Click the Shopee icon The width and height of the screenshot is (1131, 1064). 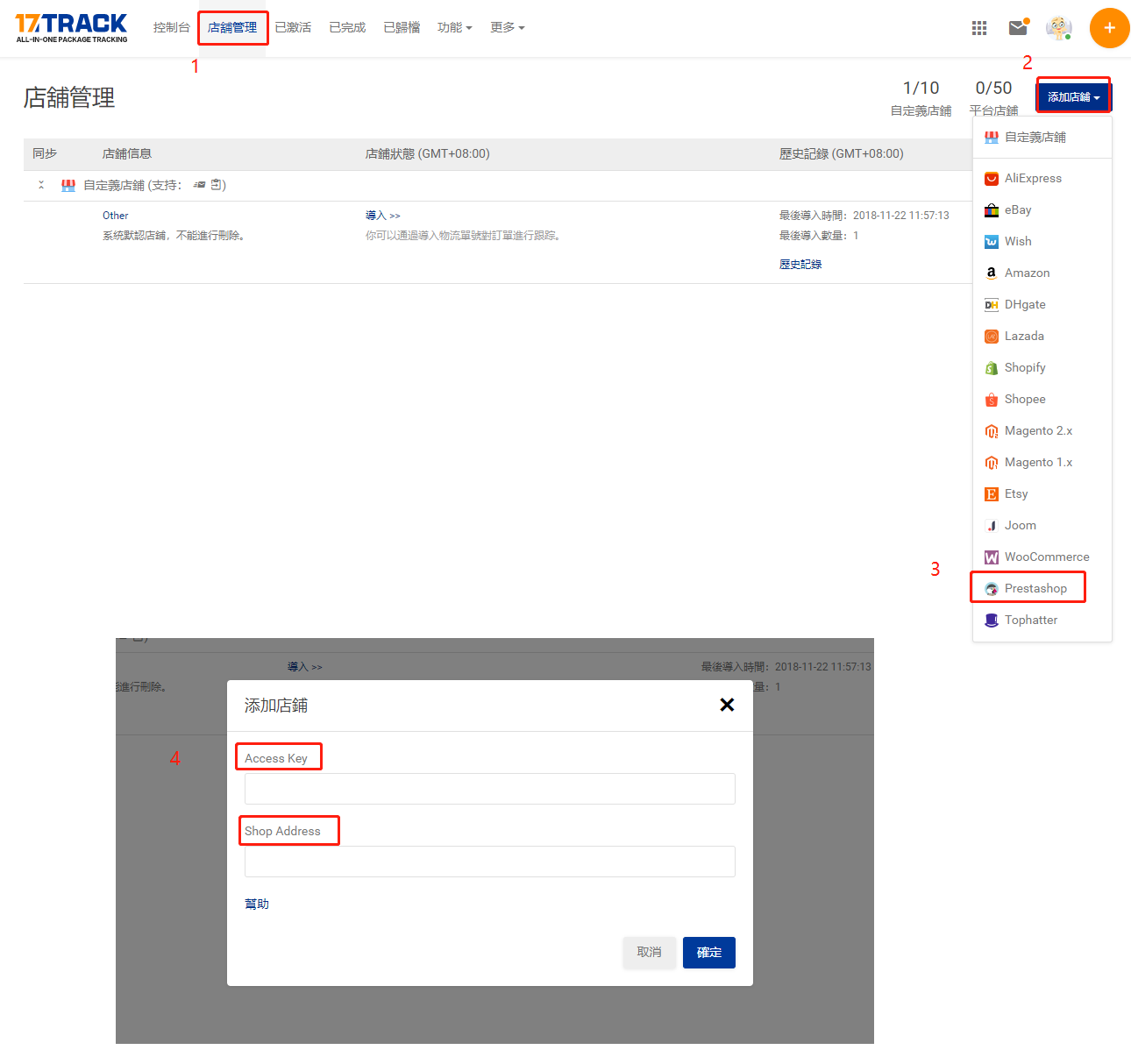pyautogui.click(x=992, y=400)
